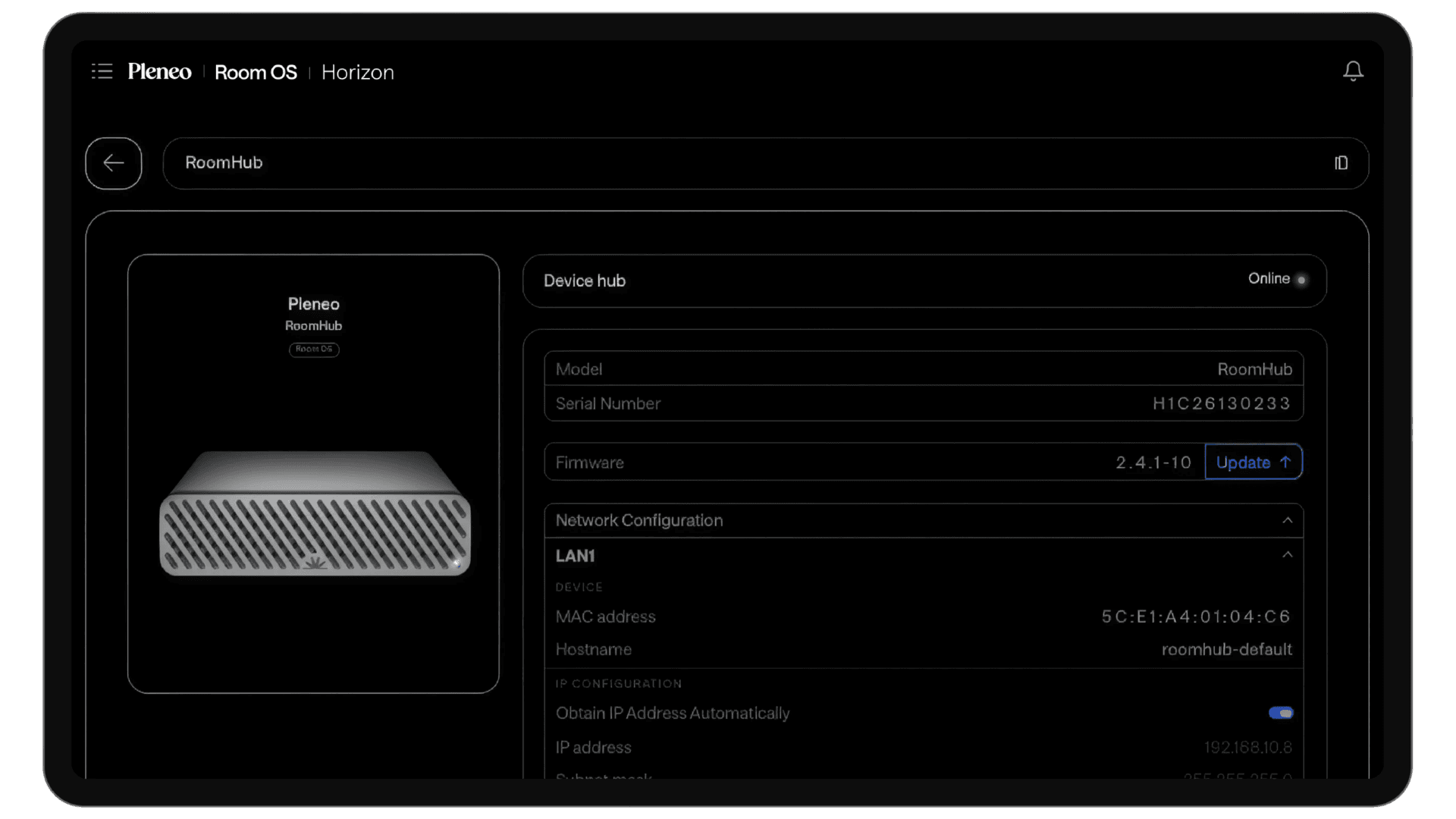
Task: Toggle side panel icon in RoomHub bar
Action: coord(1341,163)
